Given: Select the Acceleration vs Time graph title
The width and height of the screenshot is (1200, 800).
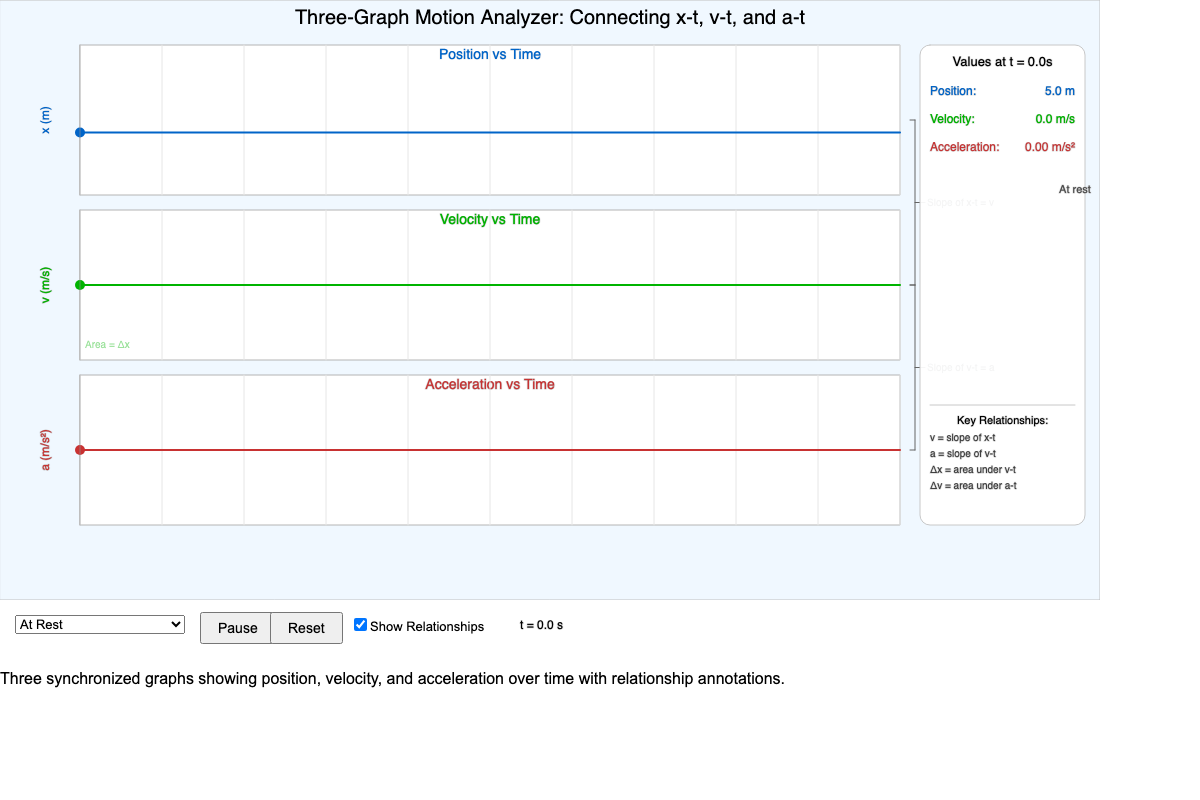Looking at the screenshot, I should [489, 384].
